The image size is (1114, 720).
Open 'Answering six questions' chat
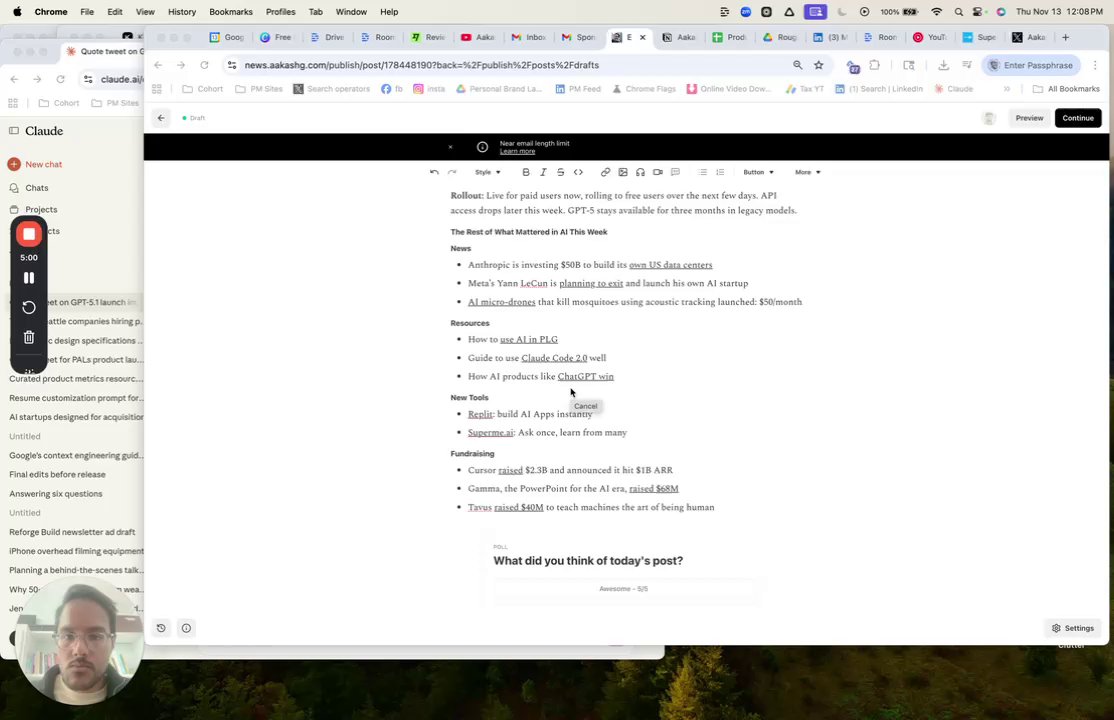(55, 494)
